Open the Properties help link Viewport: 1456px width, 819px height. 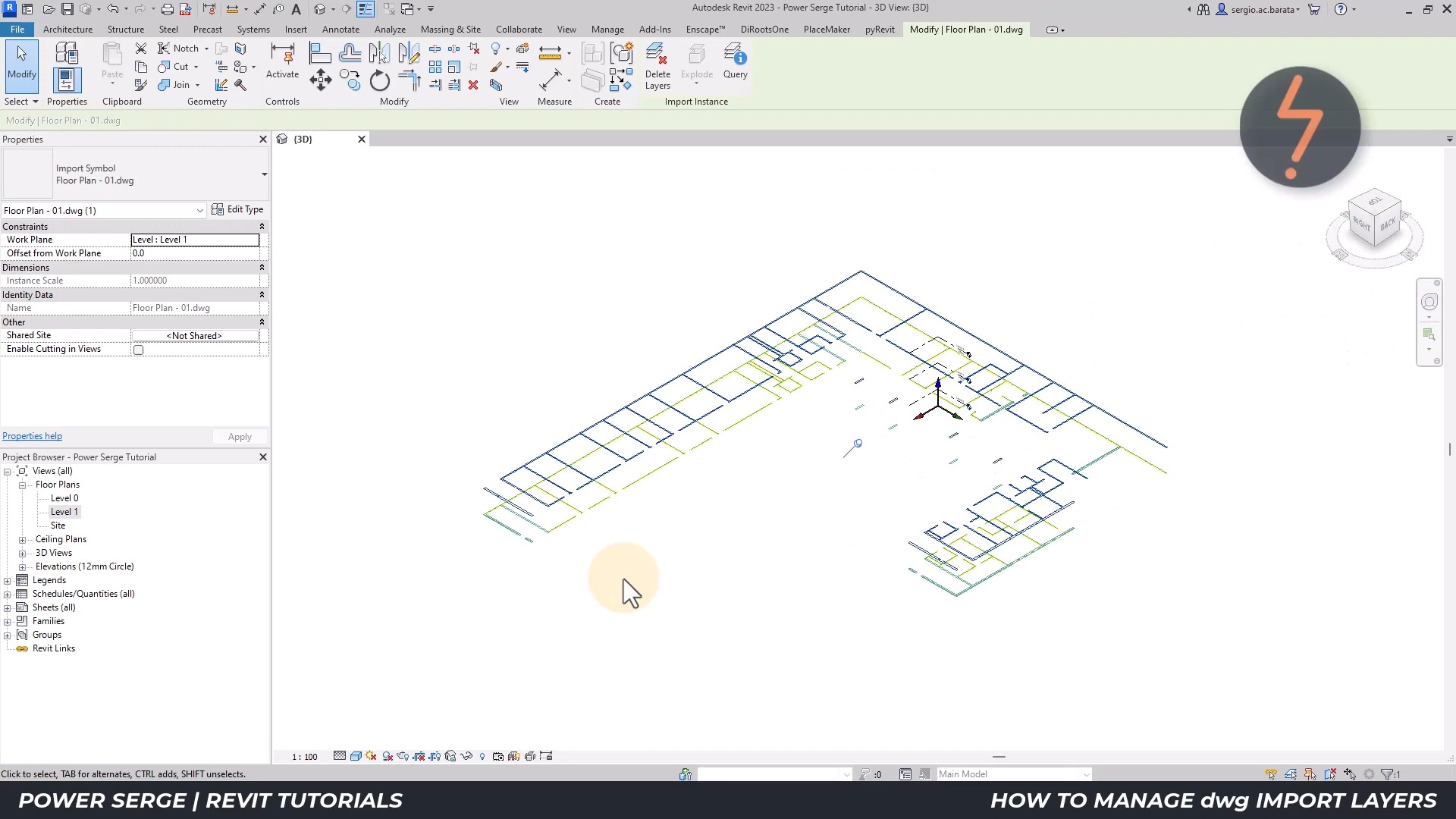(32, 436)
